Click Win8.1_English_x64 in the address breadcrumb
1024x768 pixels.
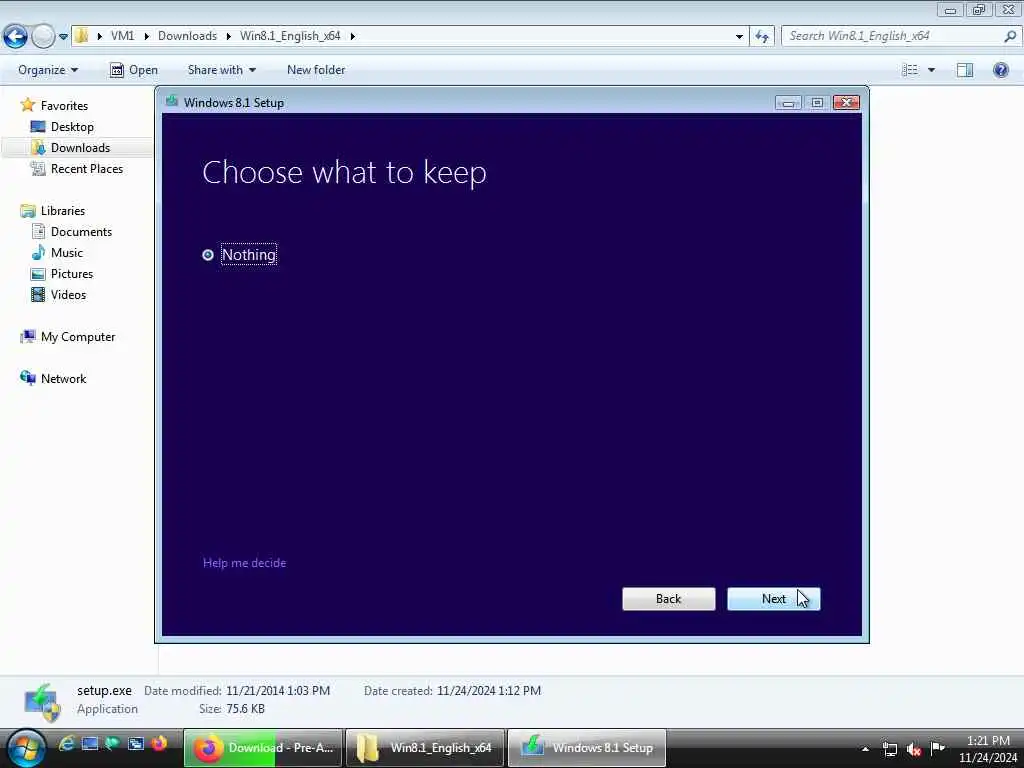(290, 36)
